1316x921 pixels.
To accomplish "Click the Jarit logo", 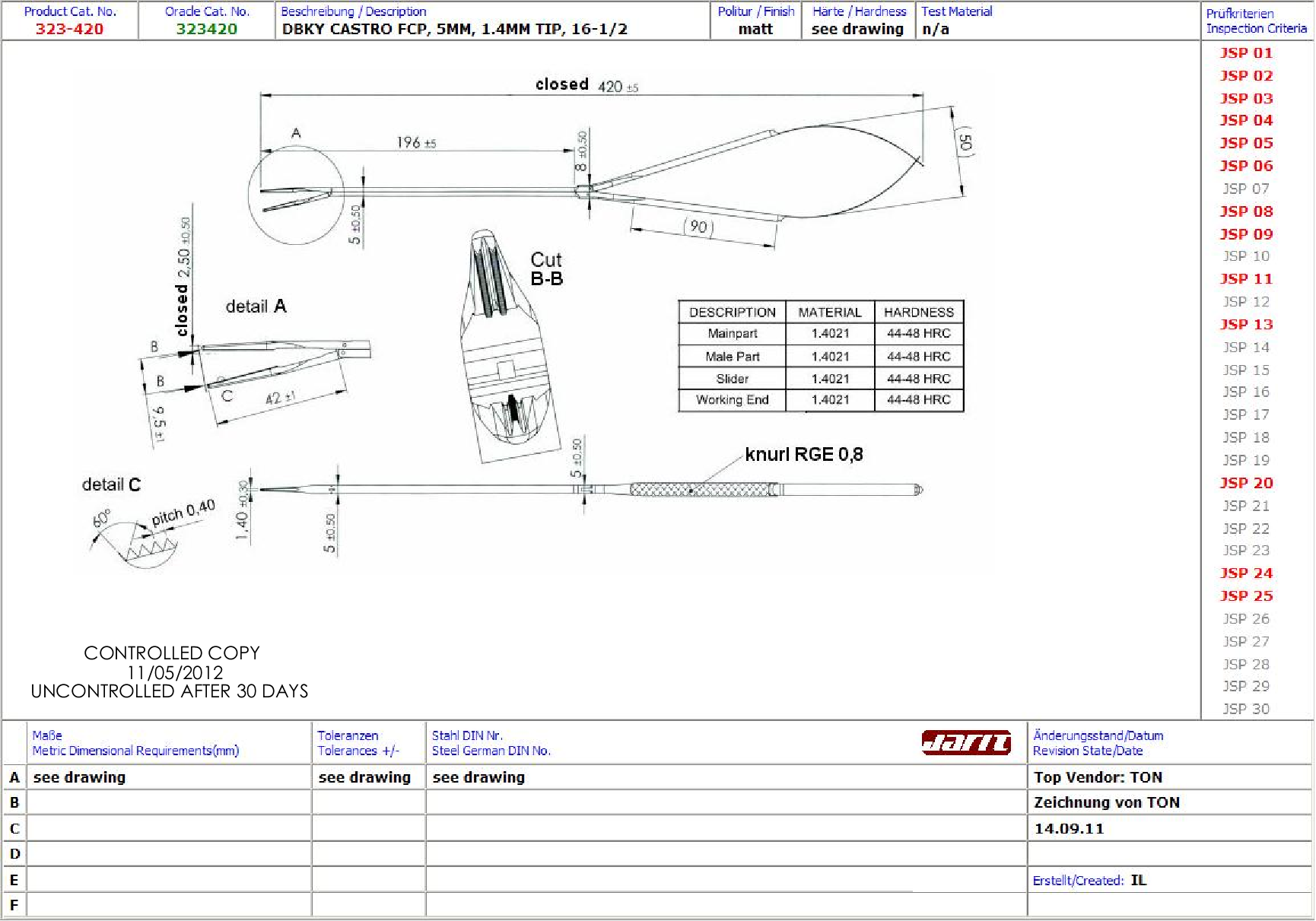I will [x=965, y=742].
